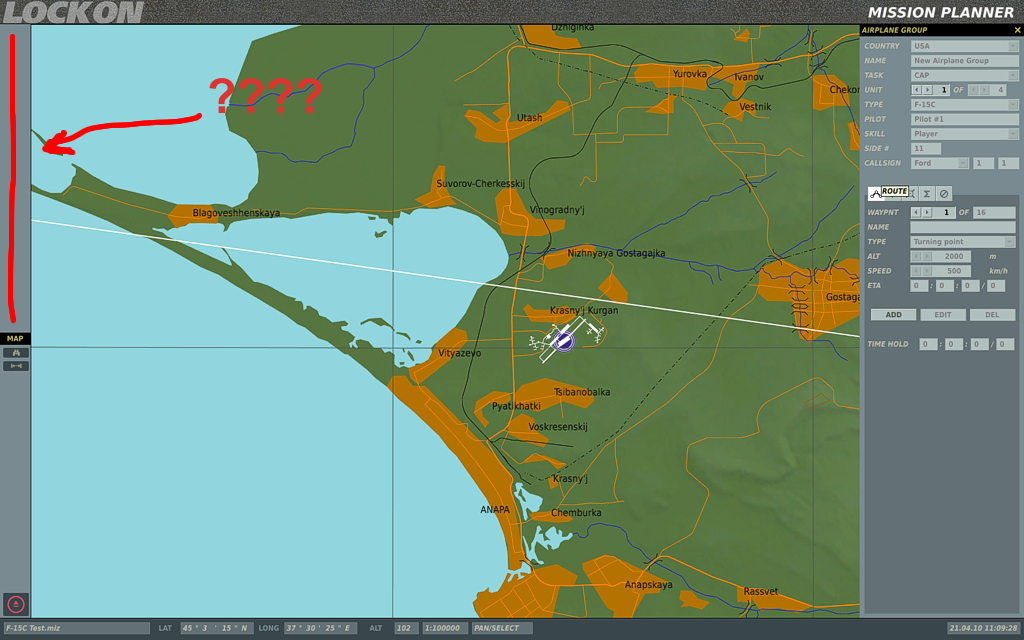Click the total waypoints field showing 16
1024x640 pixels.
994,212
